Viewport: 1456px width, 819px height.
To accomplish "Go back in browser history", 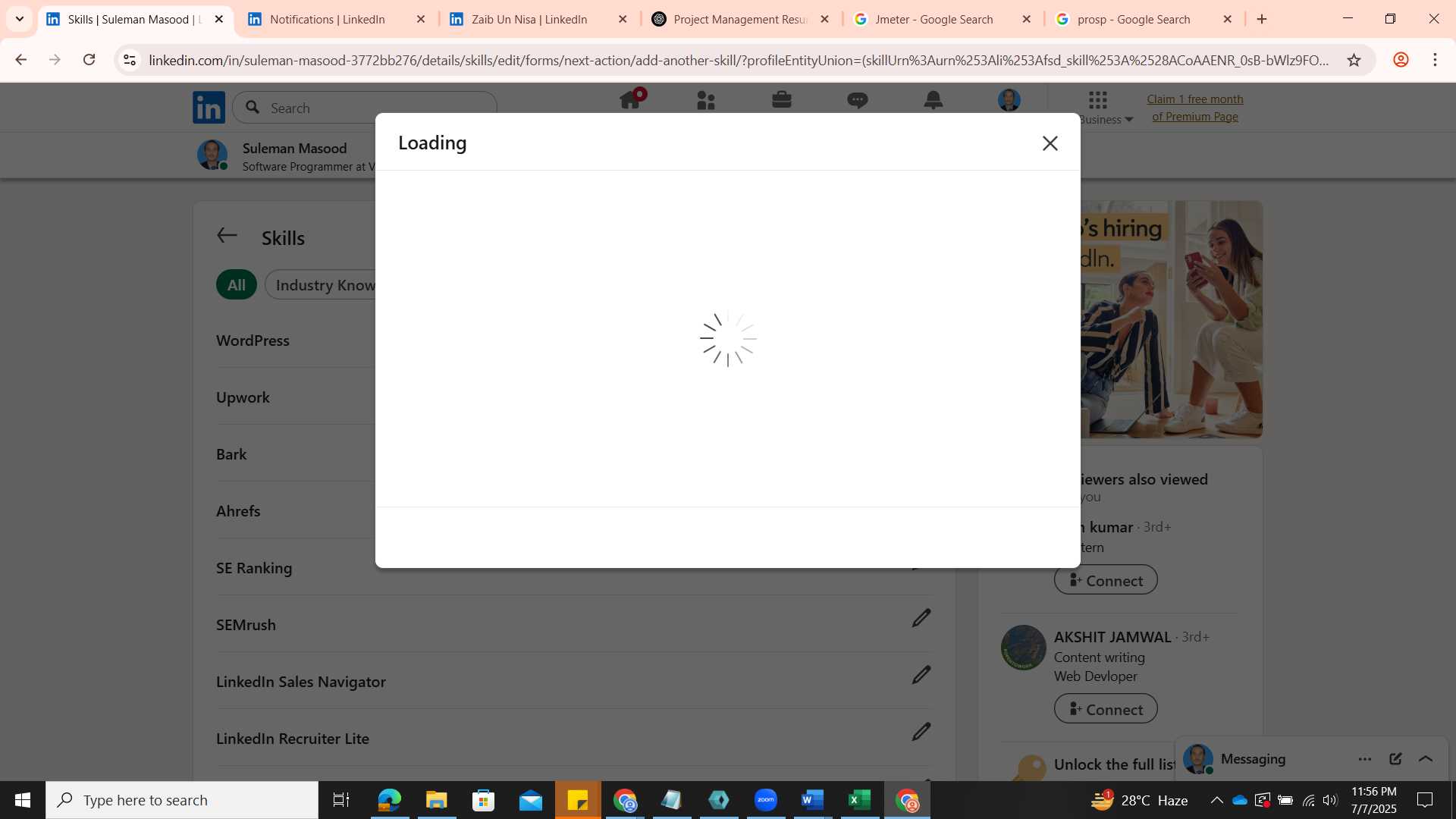I will click(x=21, y=60).
